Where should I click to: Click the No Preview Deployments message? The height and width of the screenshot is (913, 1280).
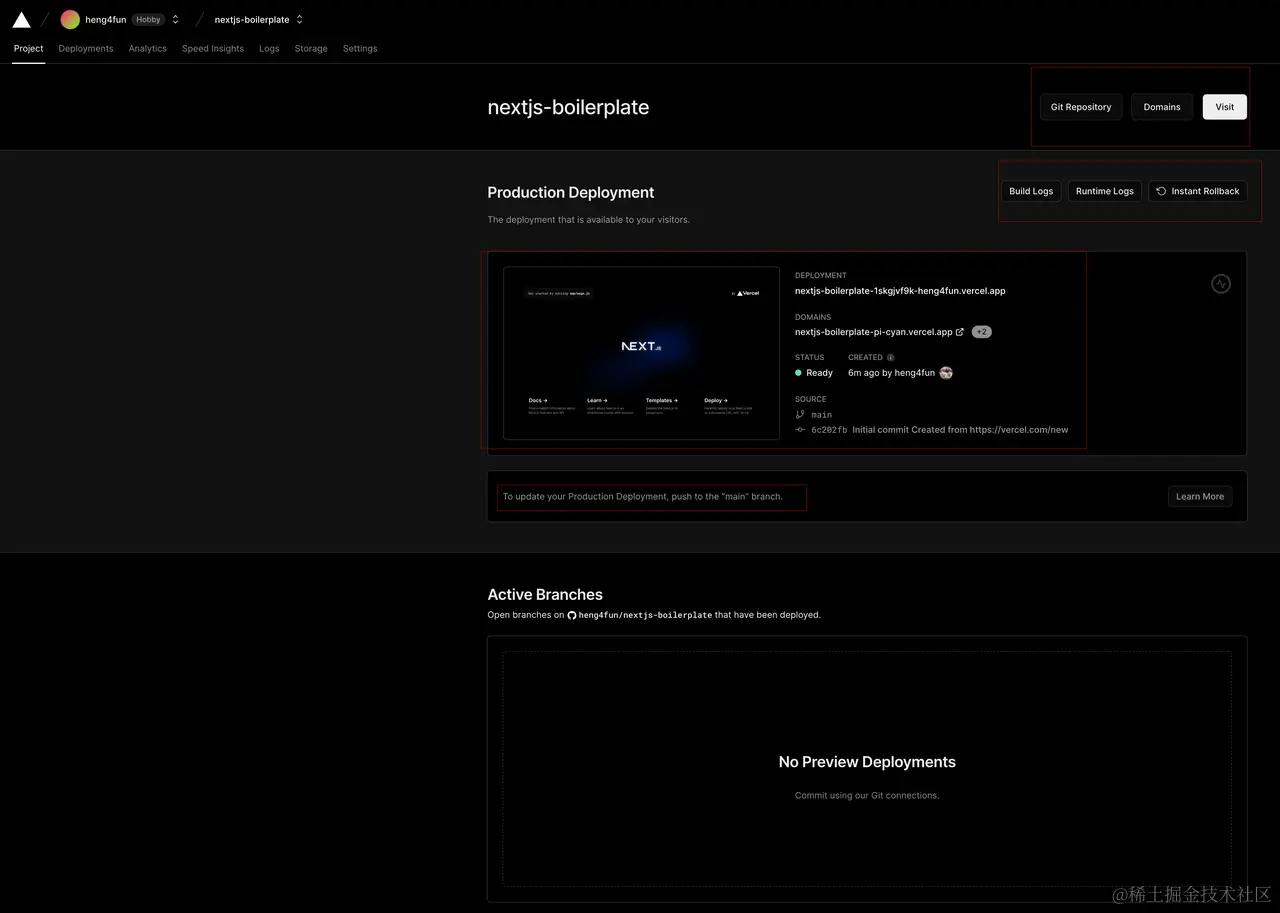[867, 762]
